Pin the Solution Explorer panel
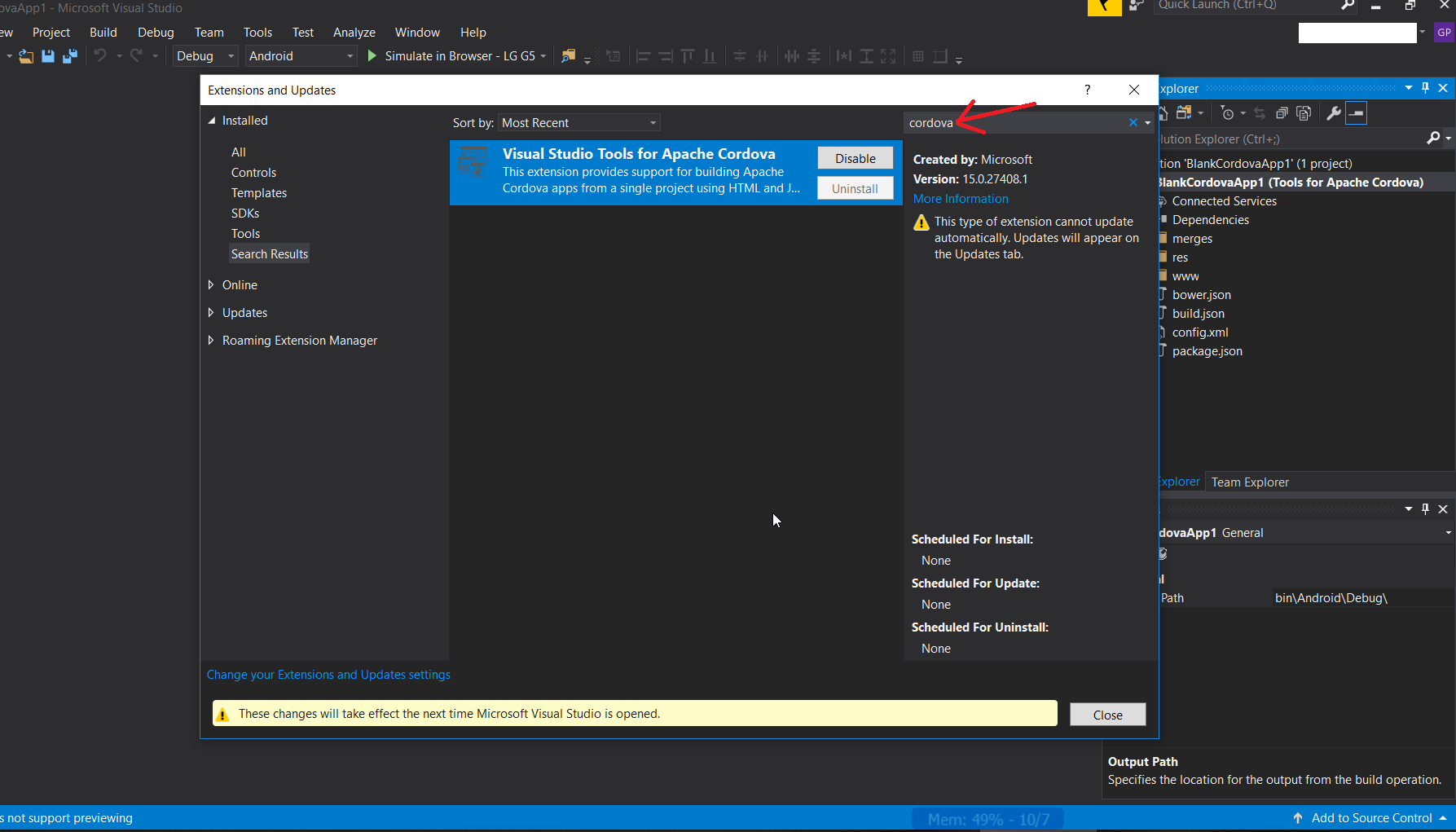 (1425, 88)
